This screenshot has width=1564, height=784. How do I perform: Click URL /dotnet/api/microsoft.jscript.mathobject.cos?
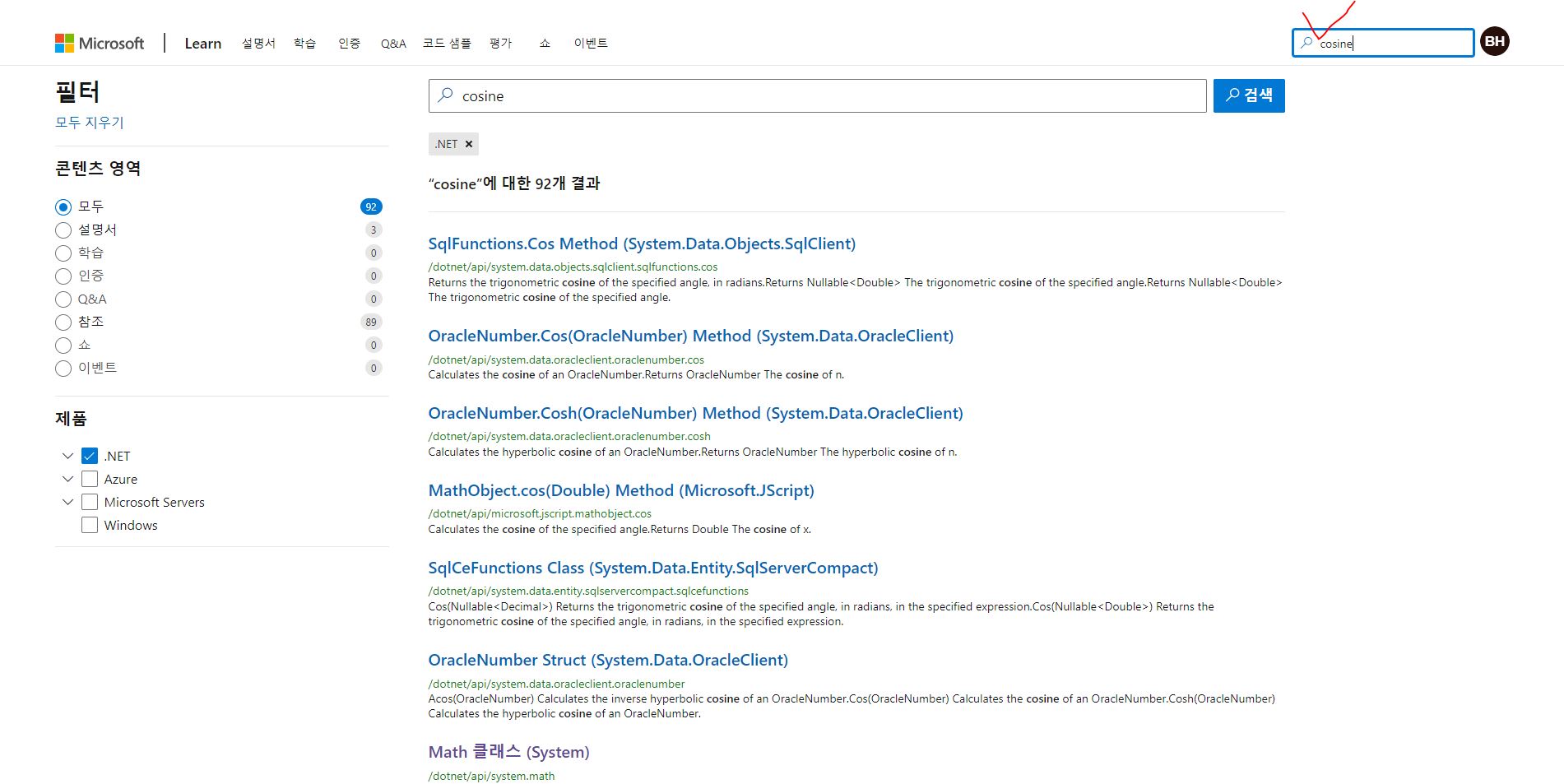540,513
